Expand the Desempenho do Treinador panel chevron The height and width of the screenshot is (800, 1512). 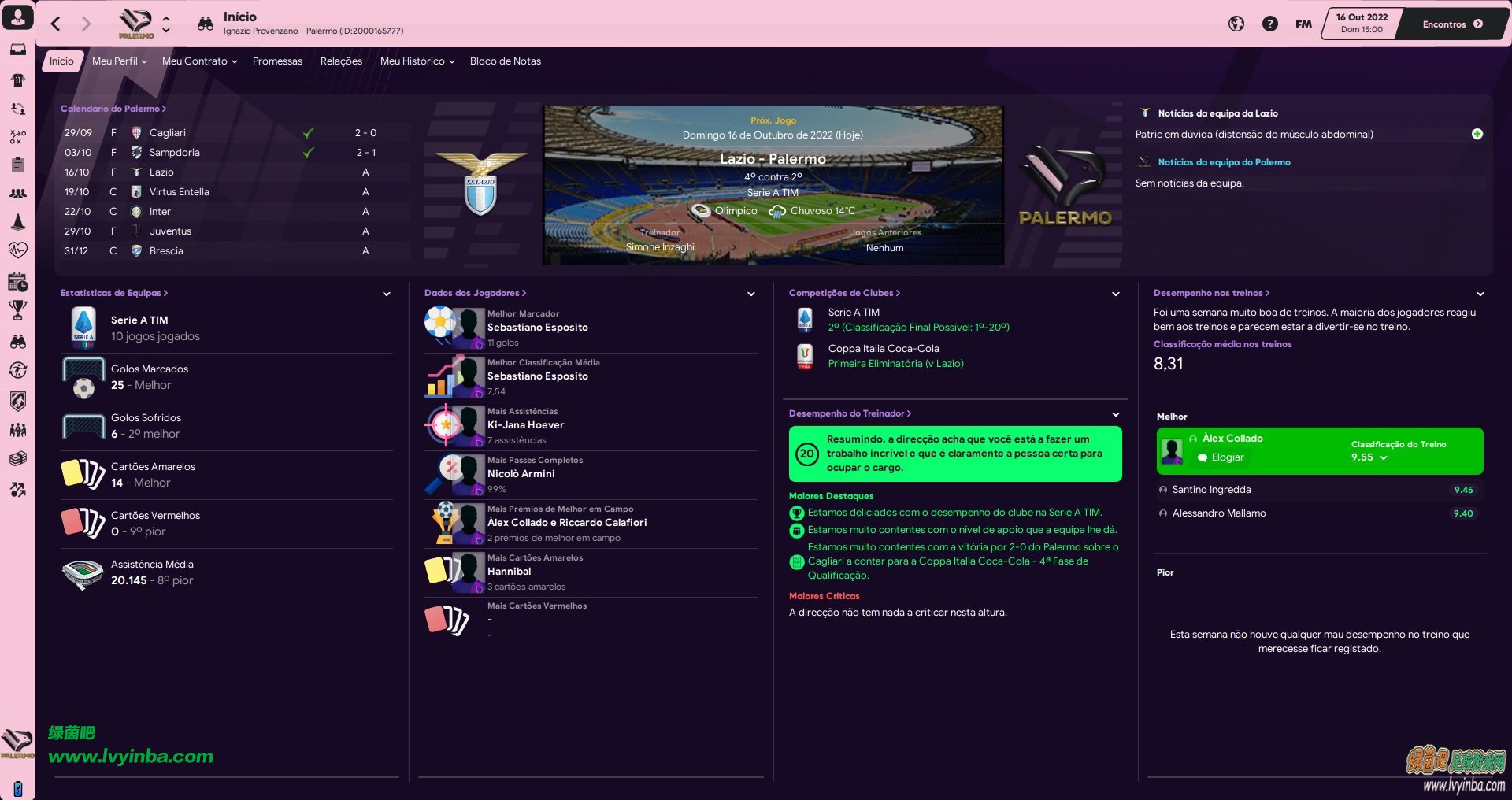click(x=1116, y=414)
